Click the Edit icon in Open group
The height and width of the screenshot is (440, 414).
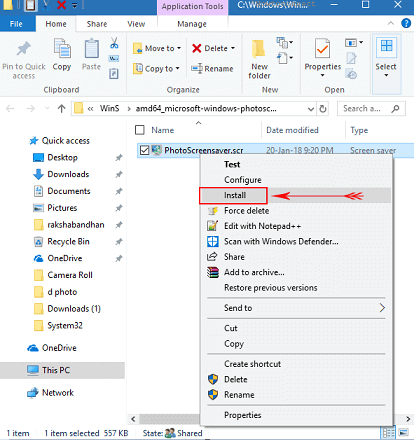[x=351, y=58]
